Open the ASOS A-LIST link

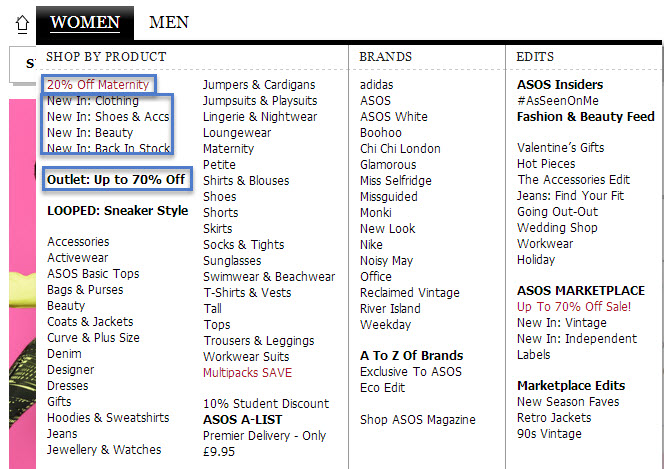pyautogui.click(x=243, y=420)
